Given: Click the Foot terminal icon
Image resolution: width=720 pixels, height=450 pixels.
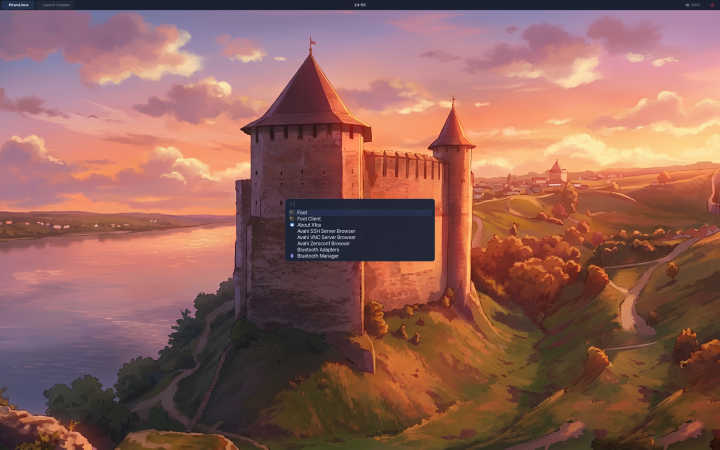Looking at the screenshot, I should click(292, 213).
